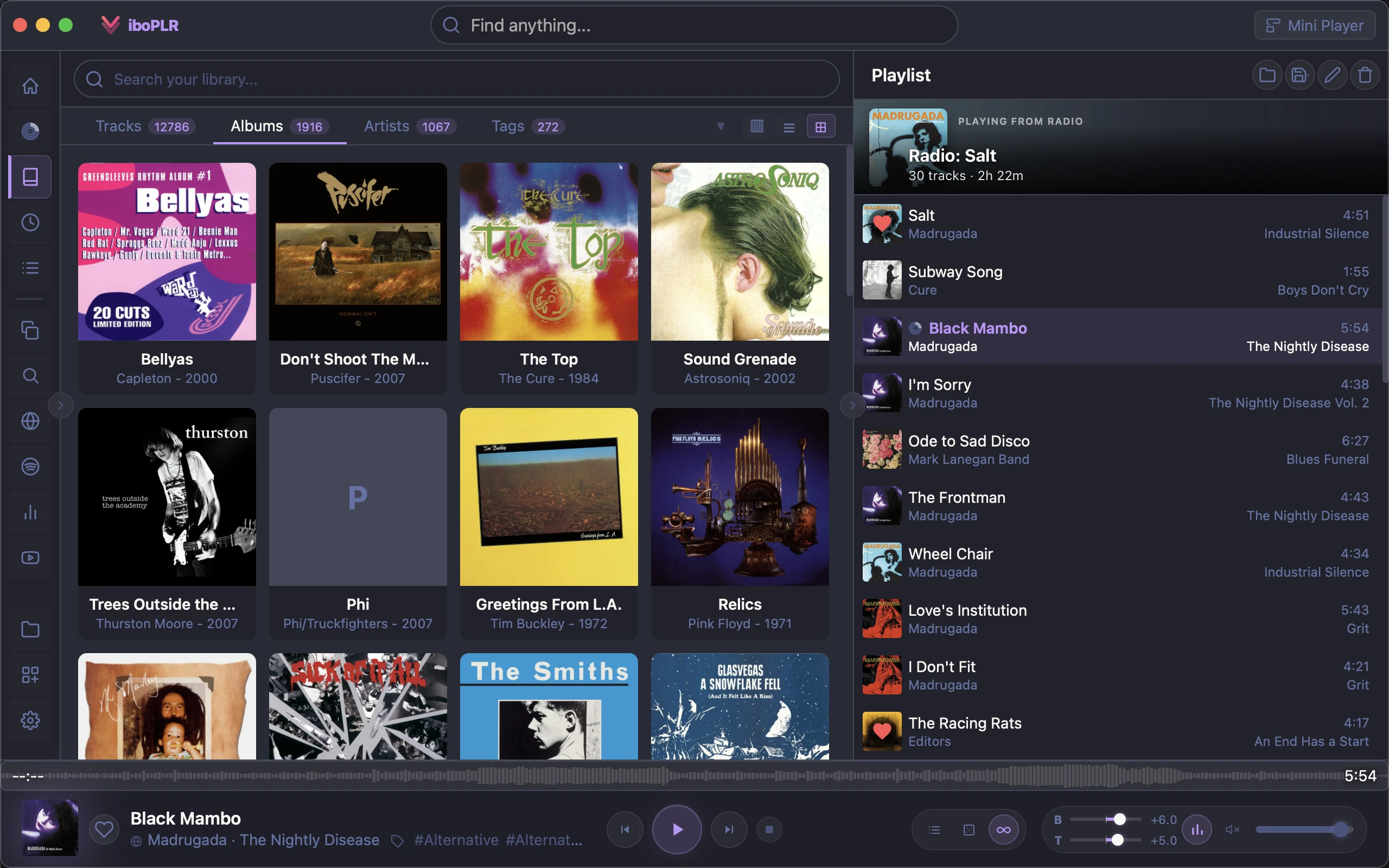Open Bellyas album by Capleton

(x=167, y=278)
